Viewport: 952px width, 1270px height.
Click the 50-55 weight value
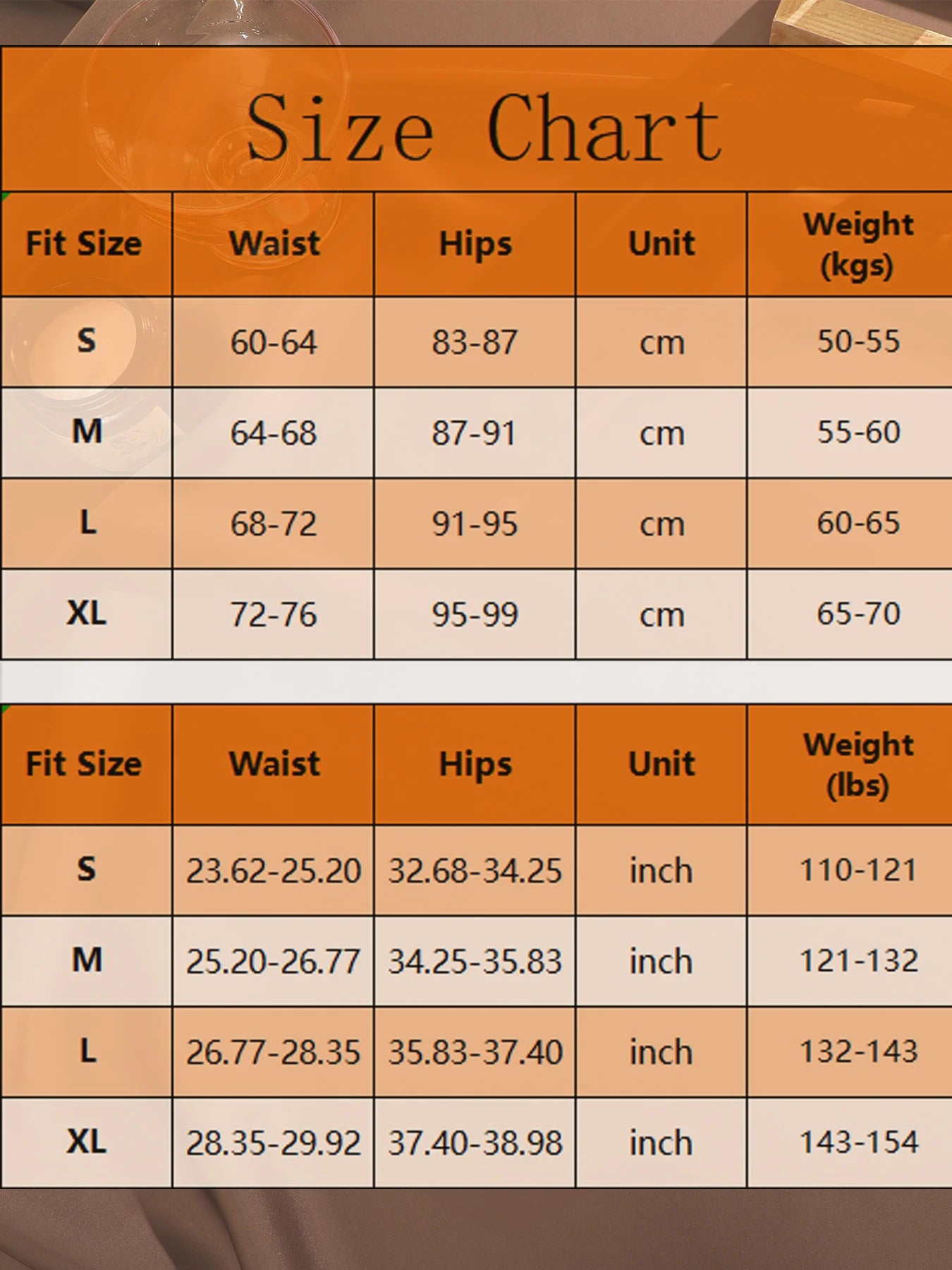858,341
